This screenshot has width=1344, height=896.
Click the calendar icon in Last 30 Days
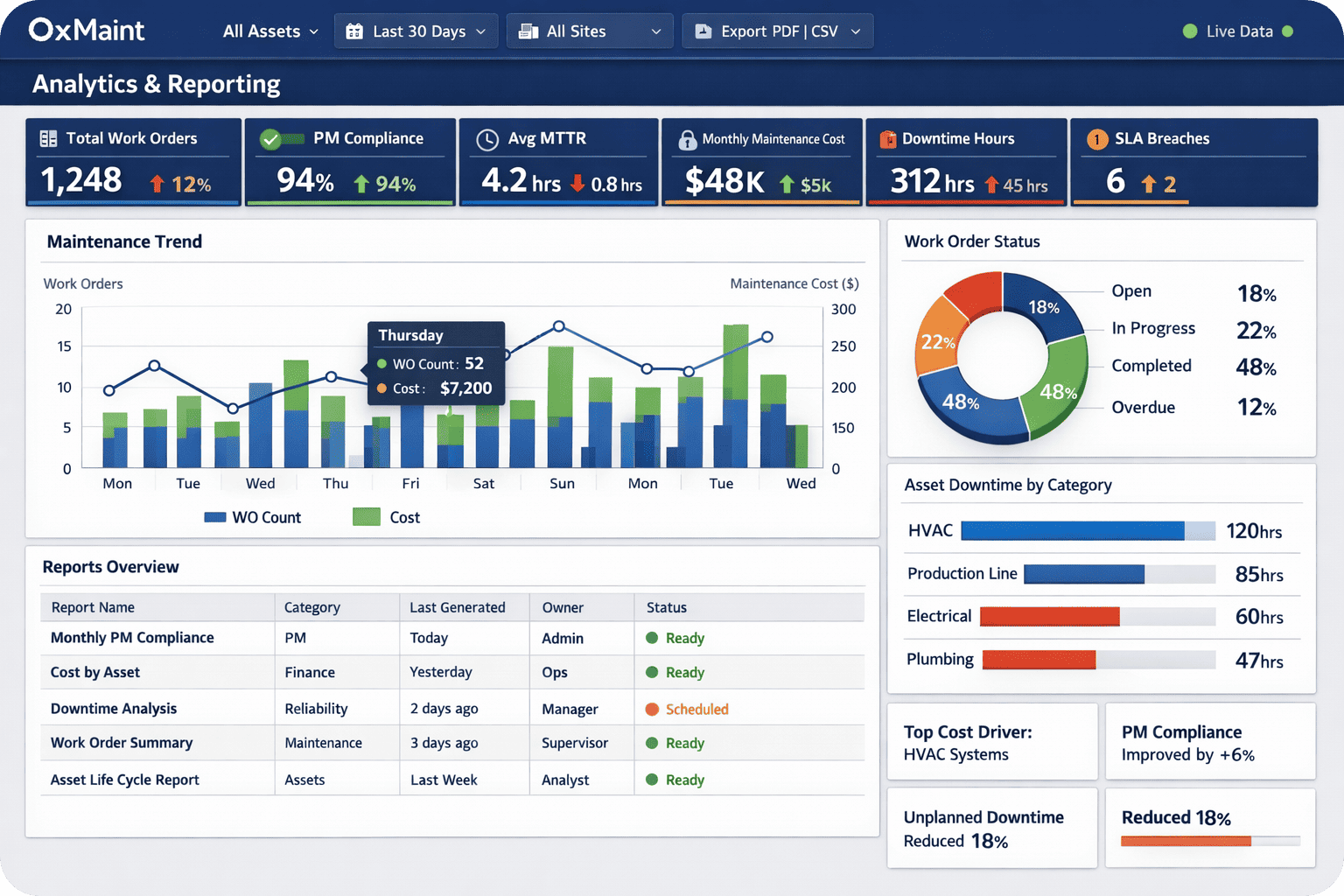pos(355,31)
